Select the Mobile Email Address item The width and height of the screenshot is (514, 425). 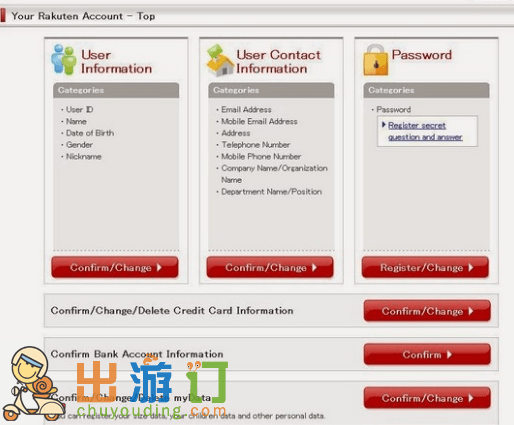[259, 121]
